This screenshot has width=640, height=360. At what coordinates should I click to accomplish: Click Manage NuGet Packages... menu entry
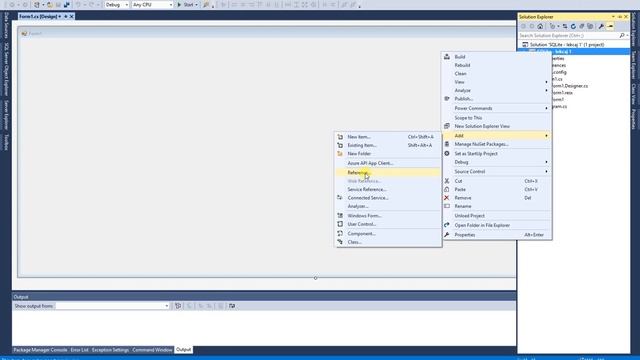(x=497, y=144)
